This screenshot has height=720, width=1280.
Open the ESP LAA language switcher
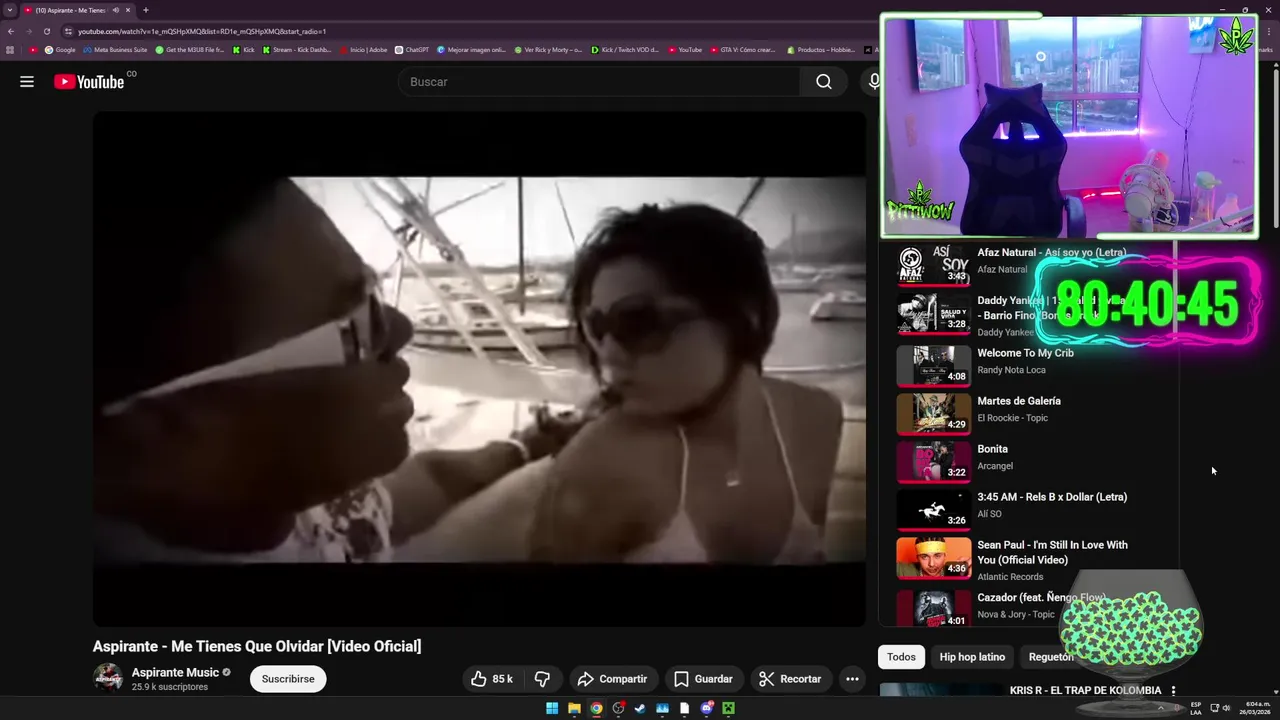coord(1196,708)
